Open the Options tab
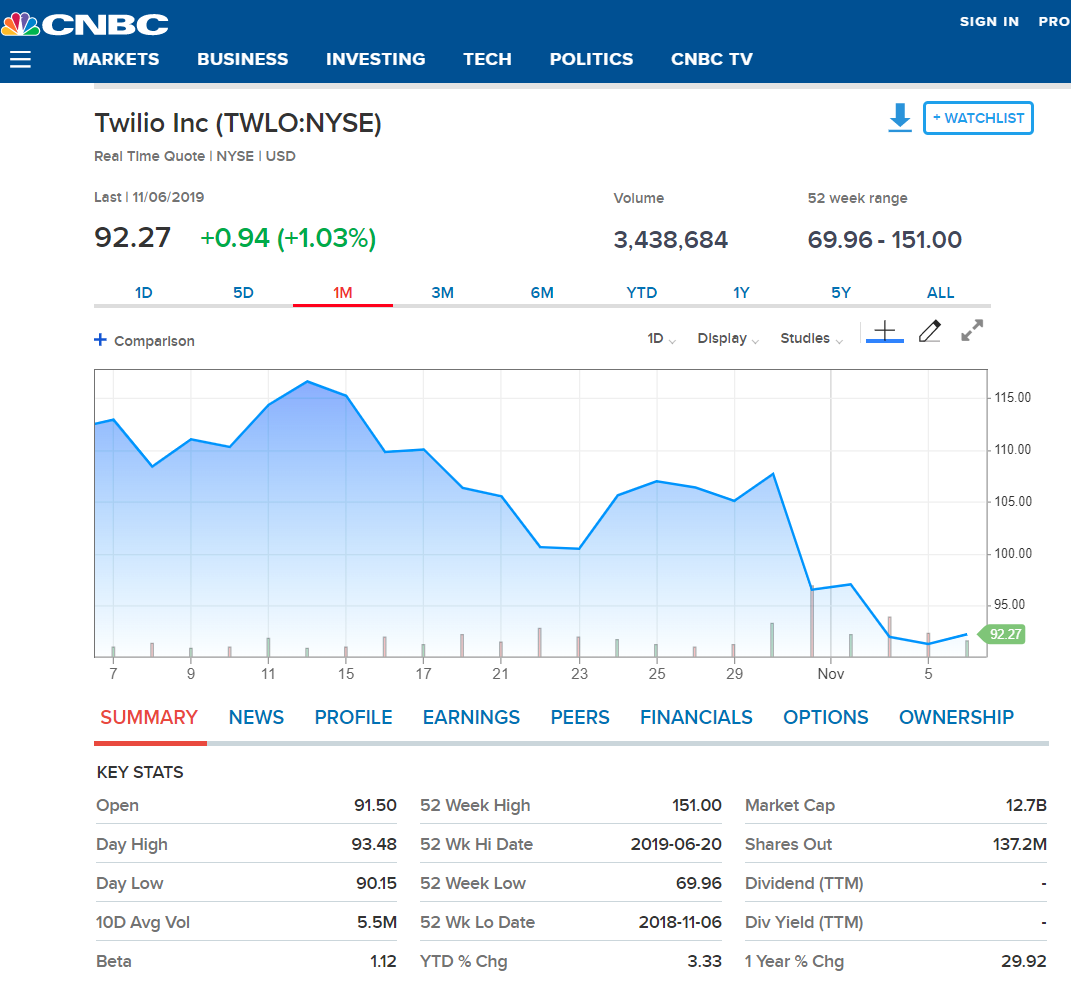 [826, 717]
